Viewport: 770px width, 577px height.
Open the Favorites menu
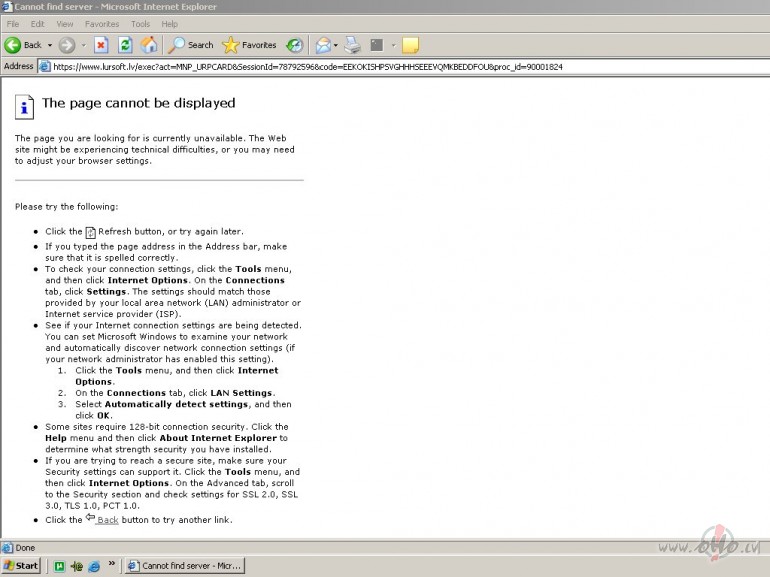click(102, 24)
